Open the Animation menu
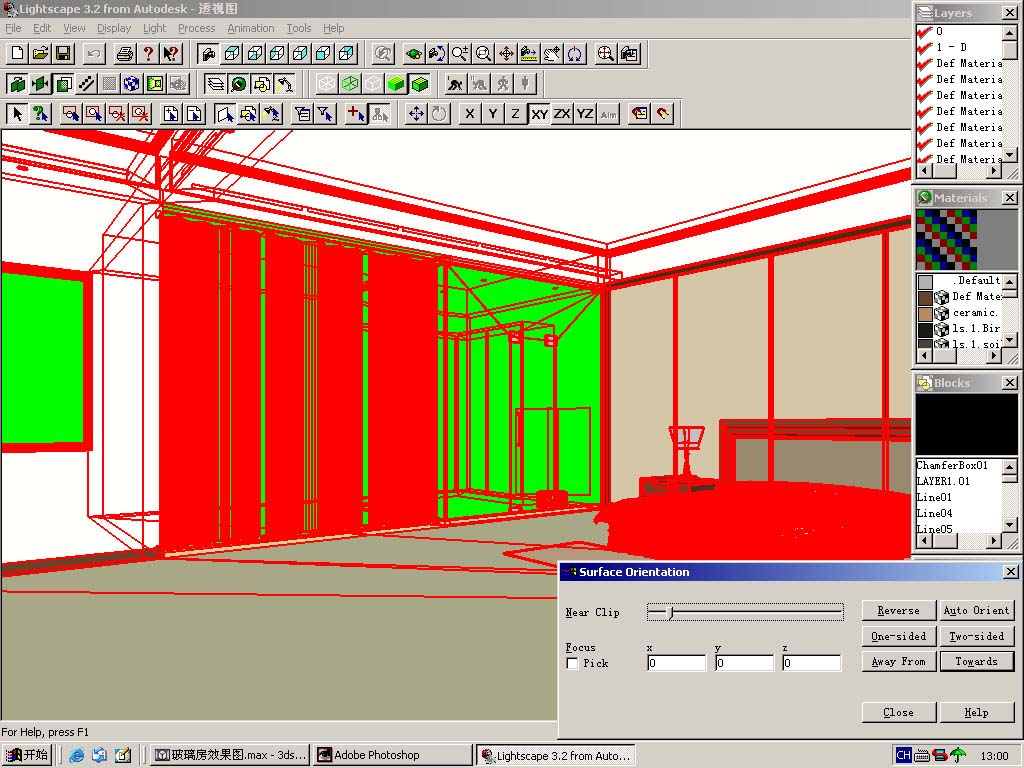The width and height of the screenshot is (1024, 768). tap(250, 28)
